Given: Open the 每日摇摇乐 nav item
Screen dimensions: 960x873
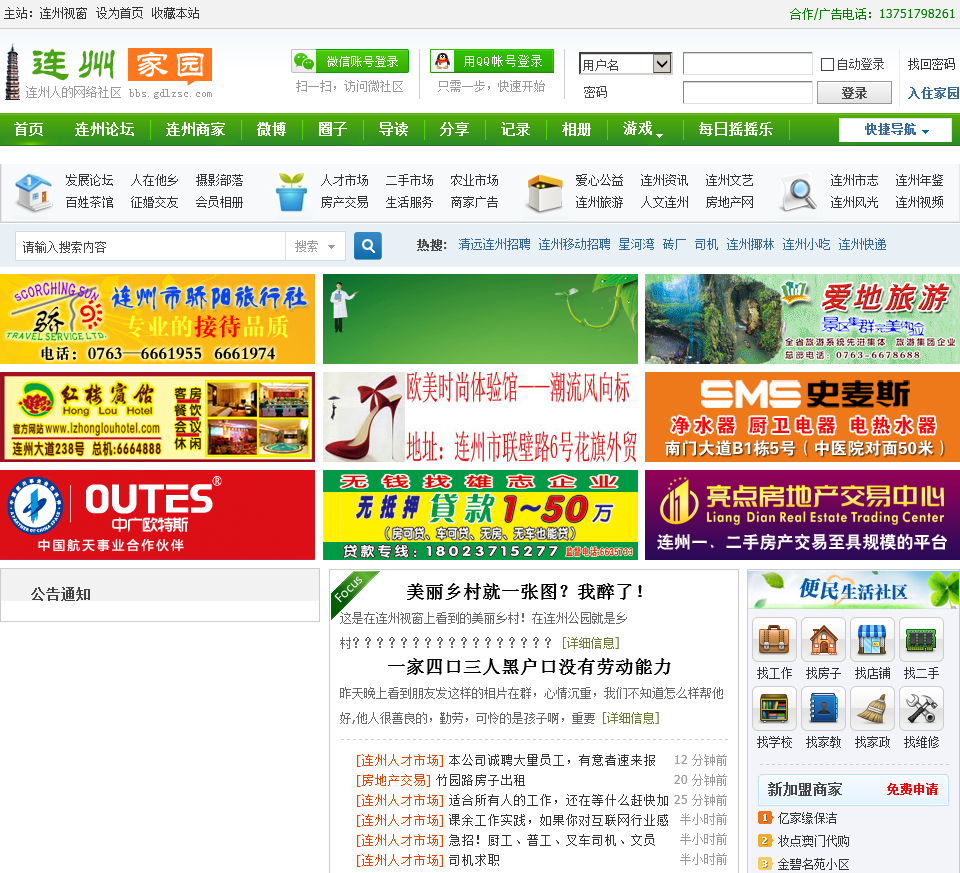Looking at the screenshot, I should pyautogui.click(x=735, y=129).
